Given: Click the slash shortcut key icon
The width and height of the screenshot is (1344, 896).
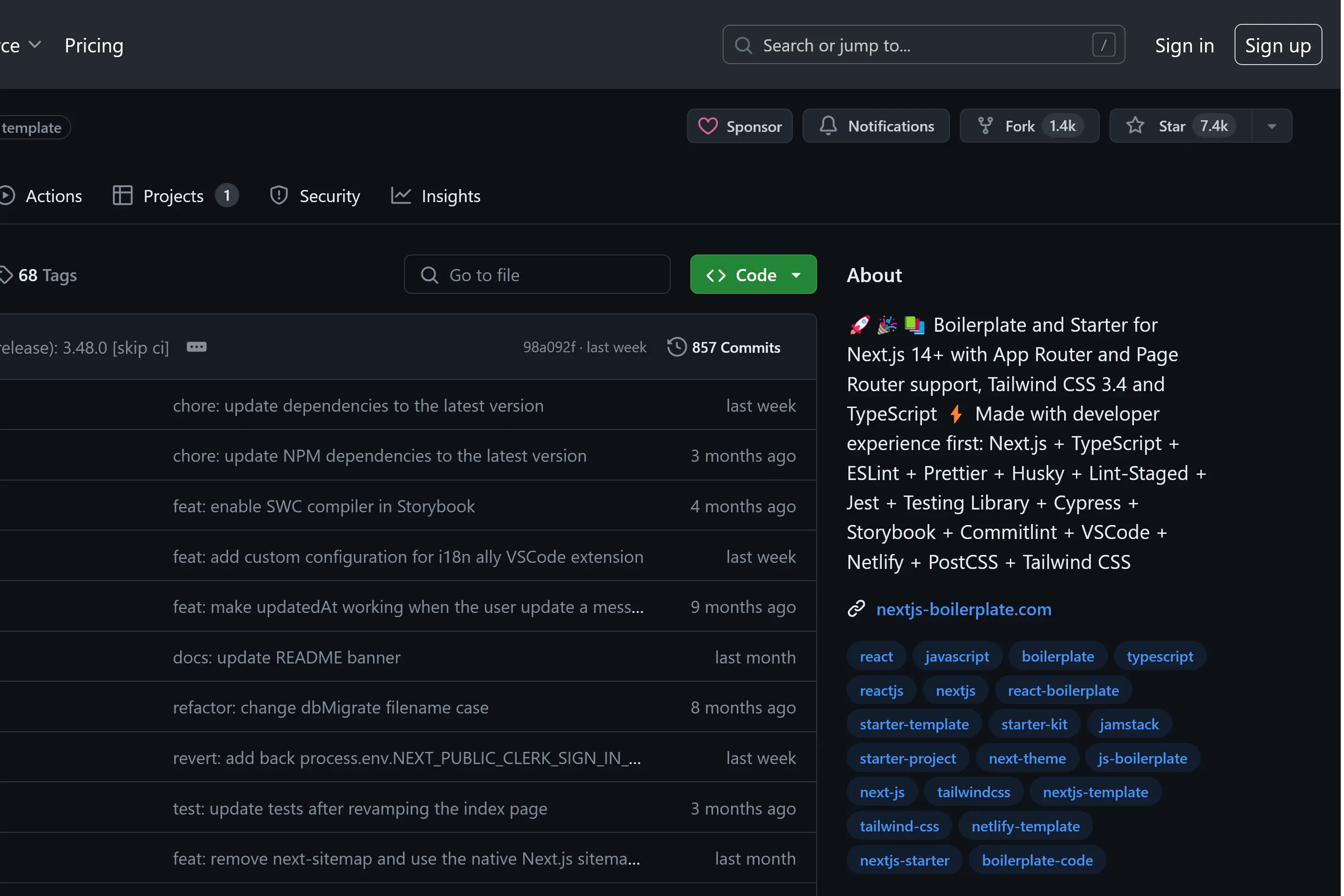Looking at the screenshot, I should pos(1103,44).
